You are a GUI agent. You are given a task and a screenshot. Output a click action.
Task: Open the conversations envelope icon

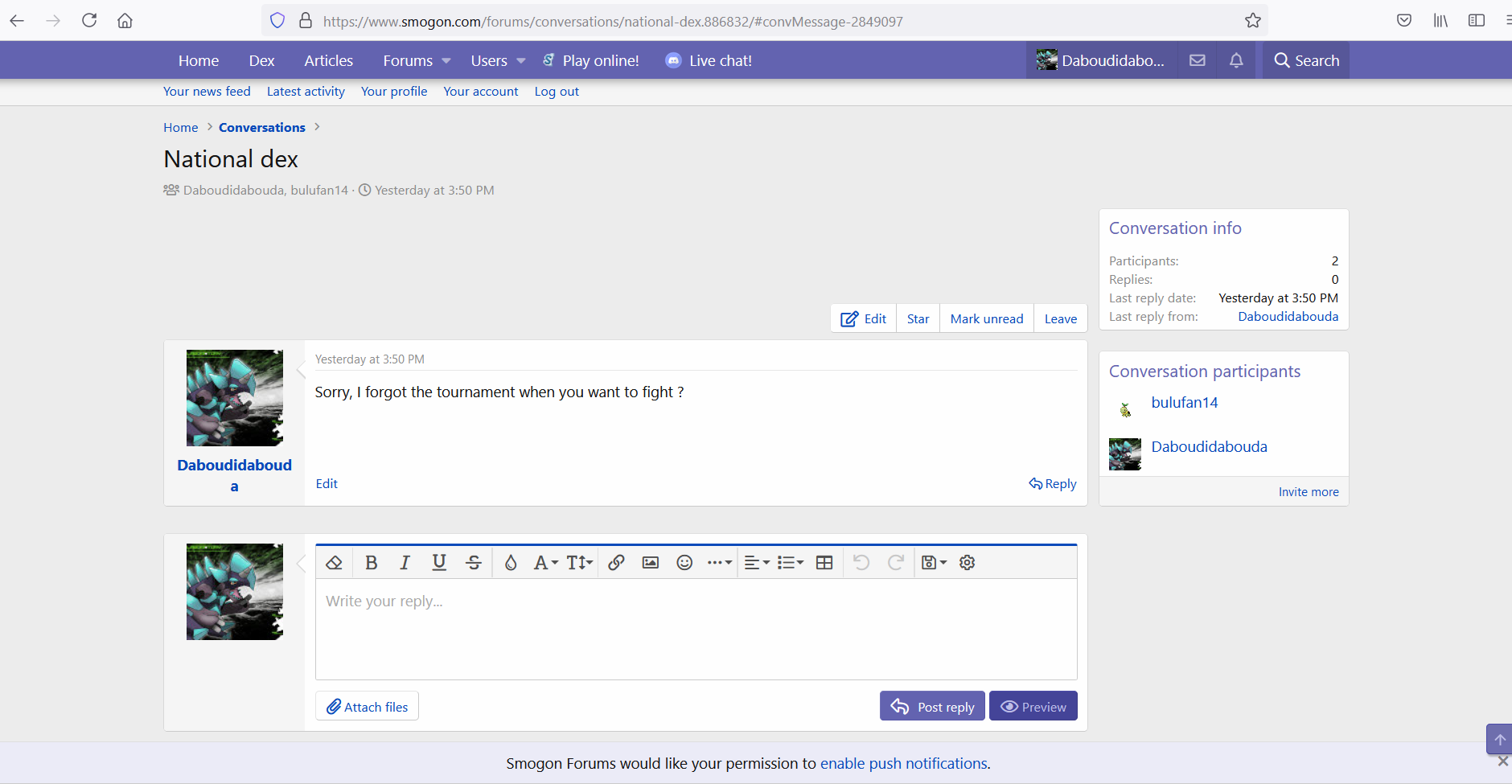point(1198,60)
